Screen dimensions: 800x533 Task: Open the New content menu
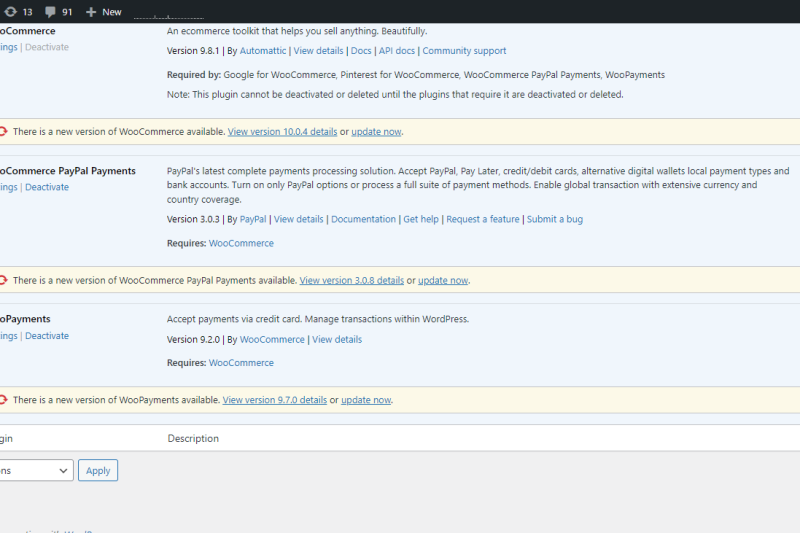pos(104,12)
